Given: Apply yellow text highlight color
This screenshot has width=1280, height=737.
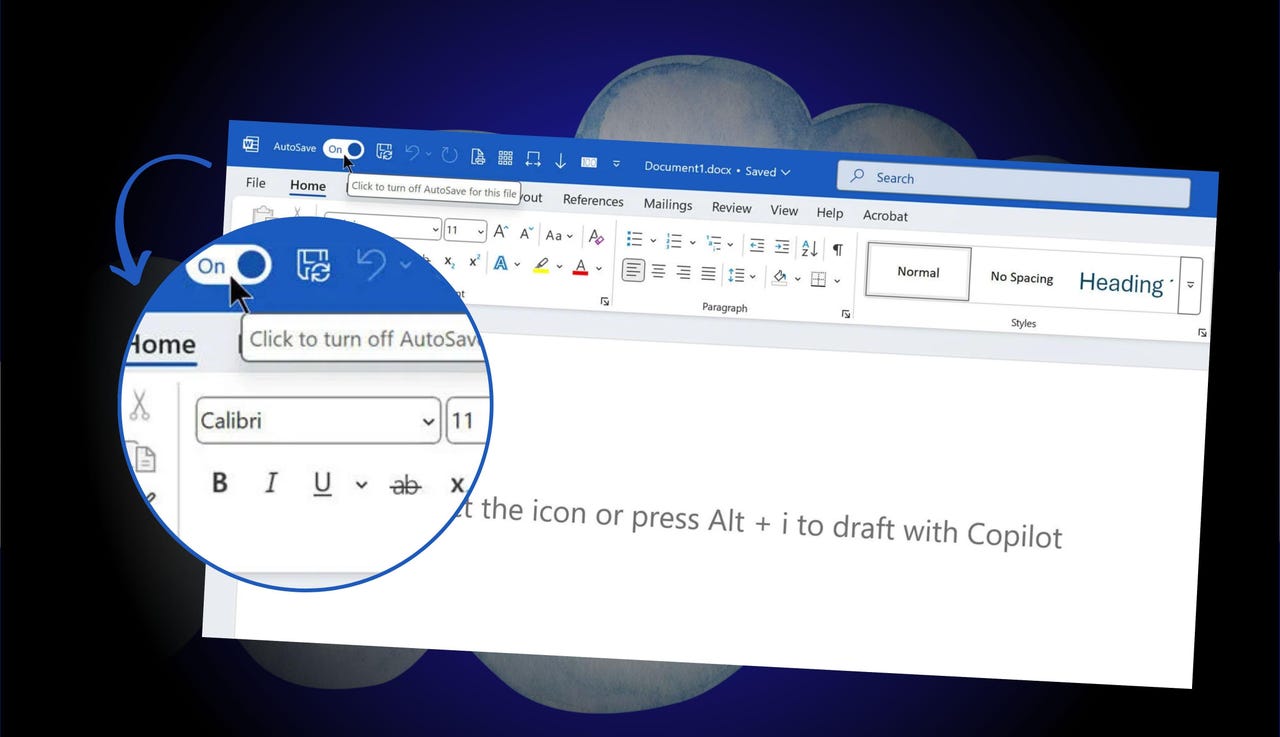Looking at the screenshot, I should point(541,265).
